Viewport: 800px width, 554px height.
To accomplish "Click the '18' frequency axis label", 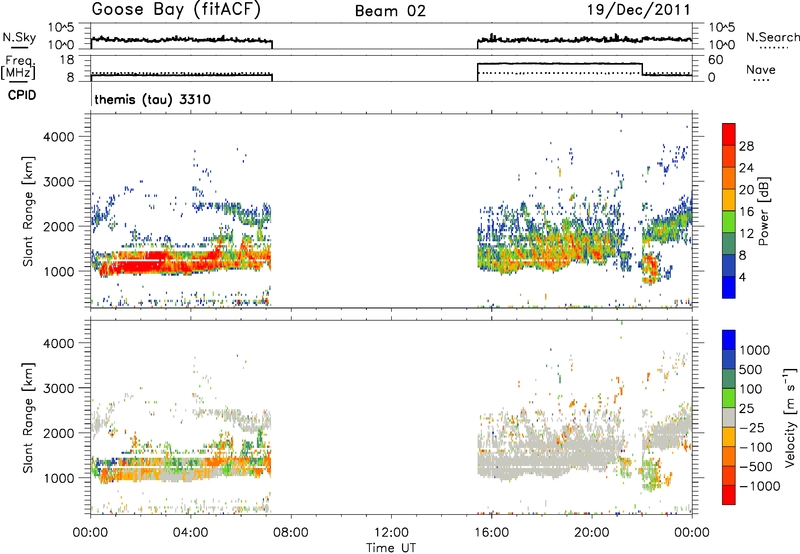I will pyautogui.click(x=66, y=60).
